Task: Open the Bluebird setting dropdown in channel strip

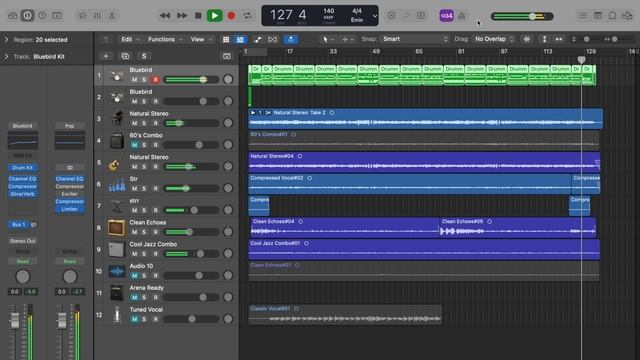Action: 22,126
